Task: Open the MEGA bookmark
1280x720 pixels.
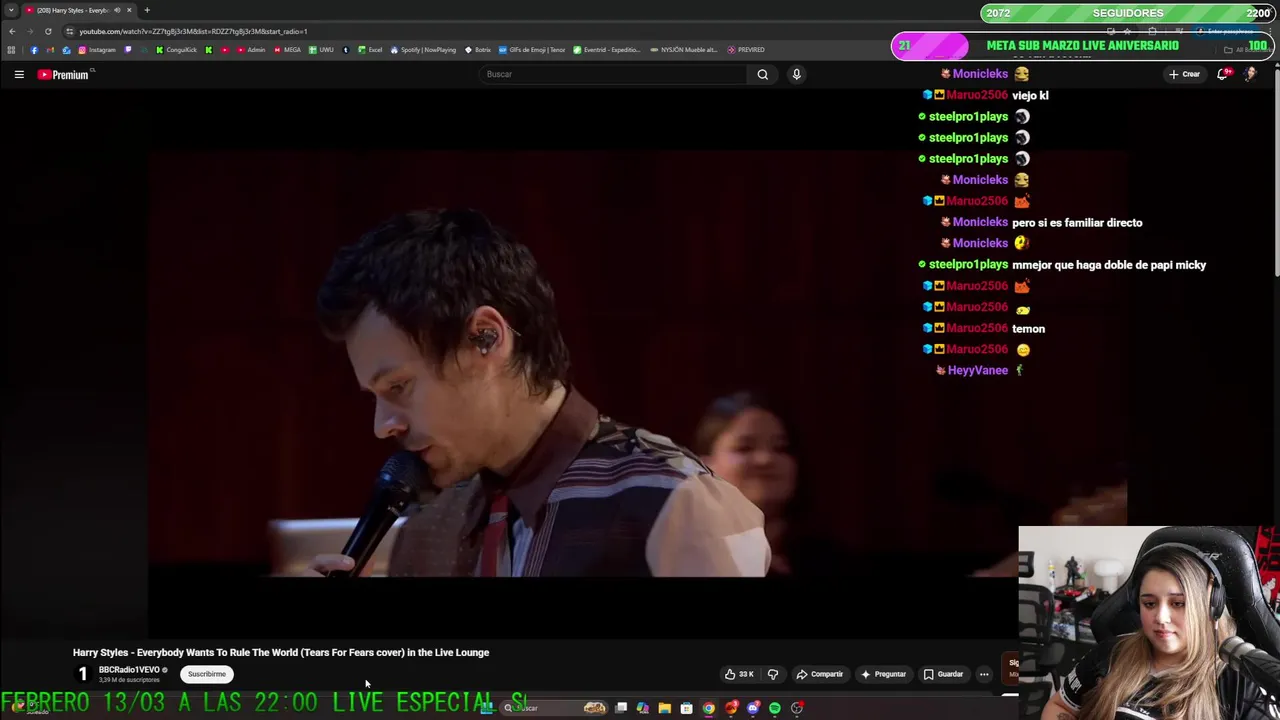Action: pyautogui.click(x=287, y=50)
